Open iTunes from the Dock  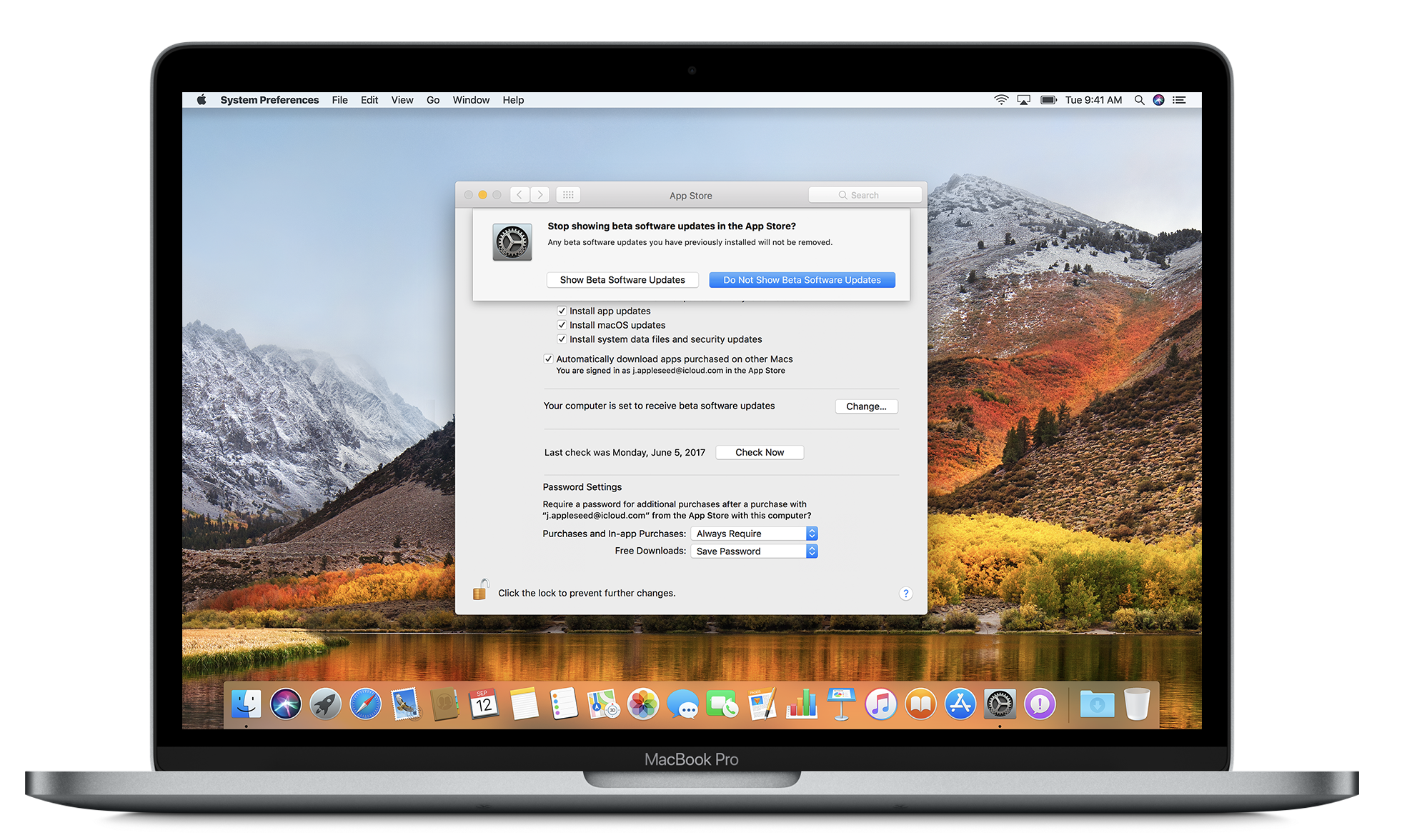(x=881, y=704)
